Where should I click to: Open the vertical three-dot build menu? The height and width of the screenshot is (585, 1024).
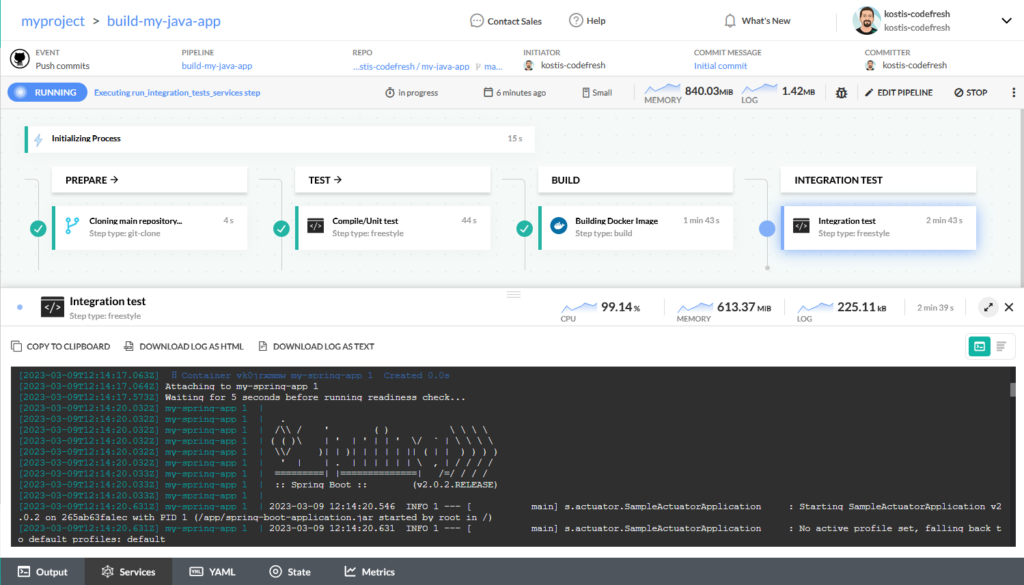1014,93
